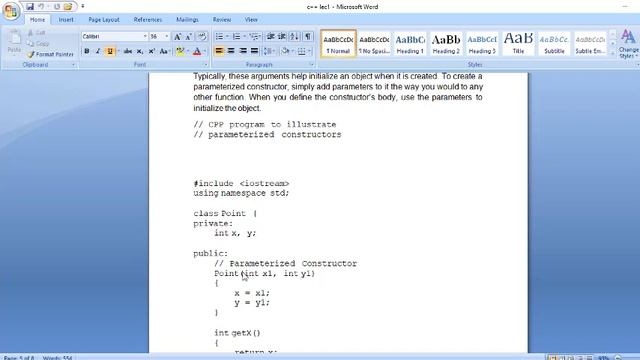Click Cut in the Clipboard group

pyautogui.click(x=37, y=33)
